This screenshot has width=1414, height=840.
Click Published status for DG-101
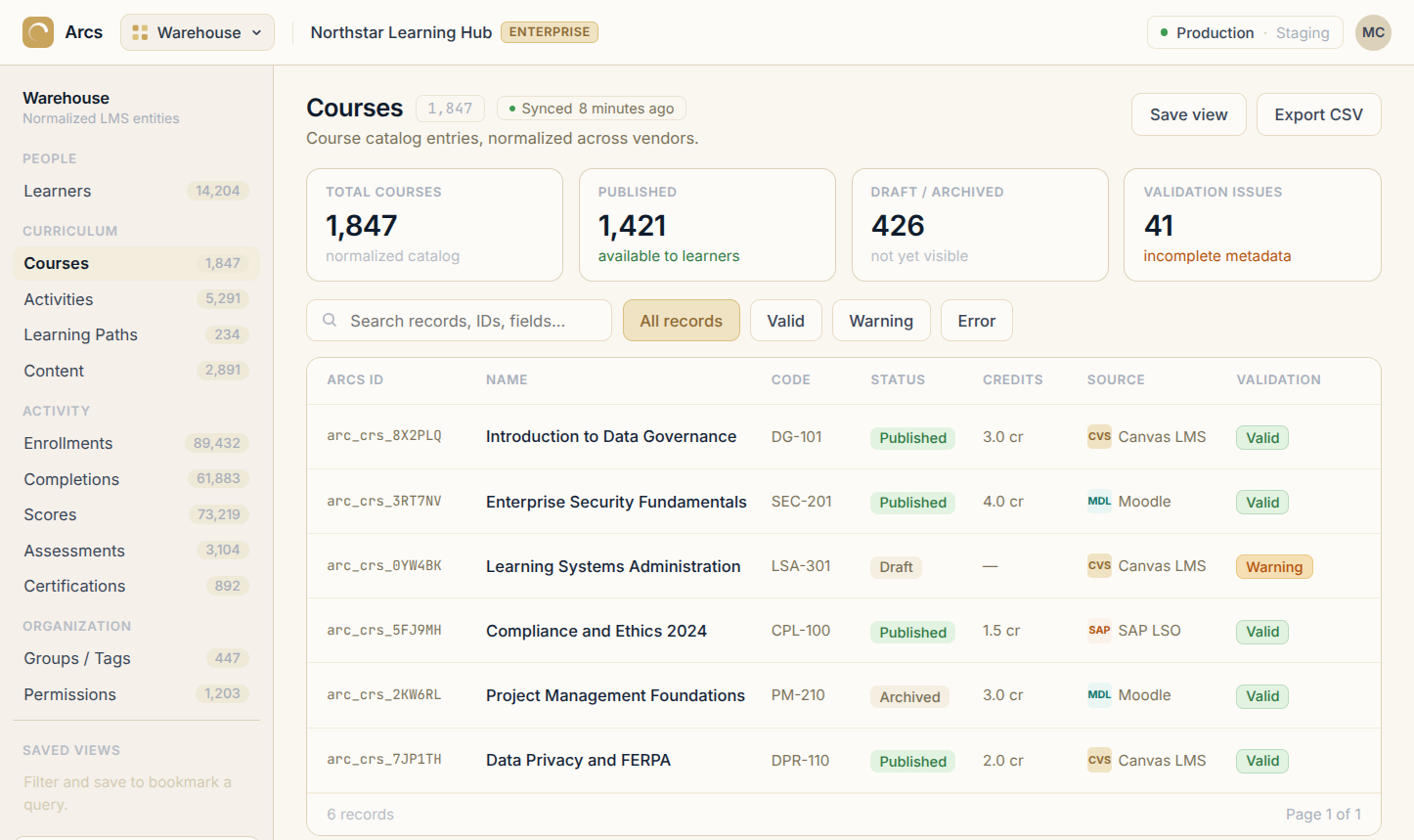tap(912, 438)
